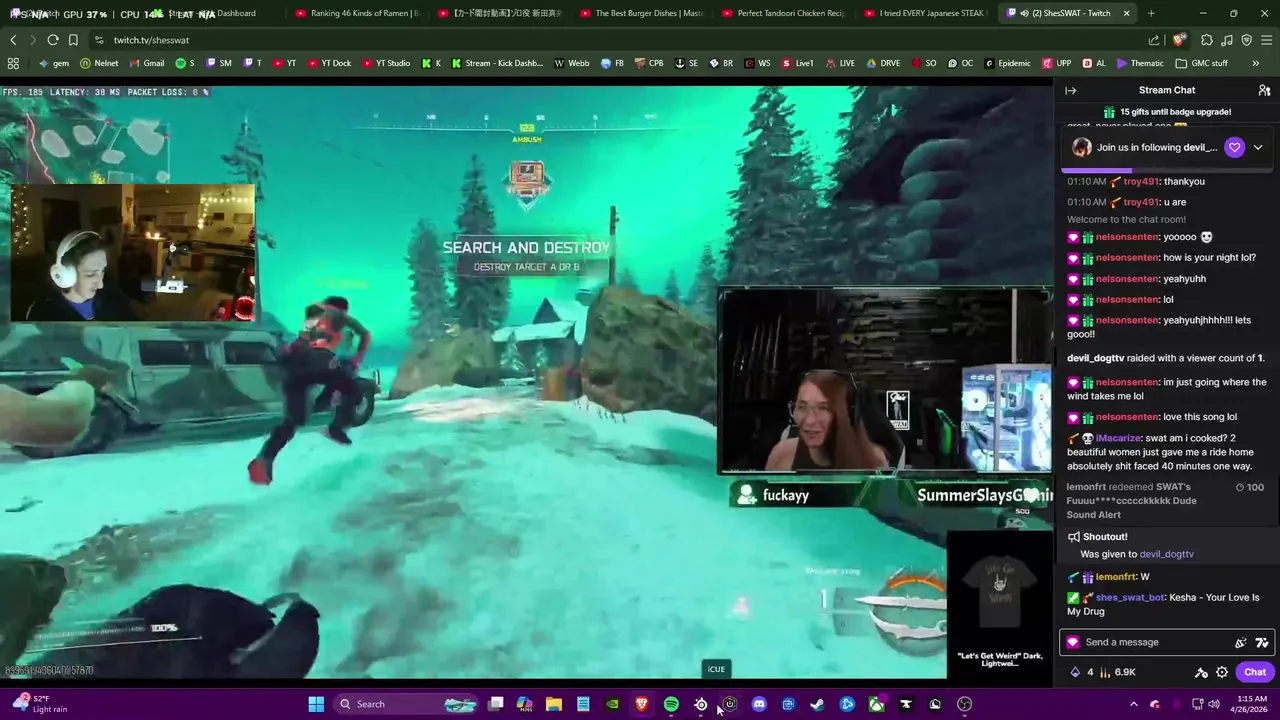Bookmark this page
Viewport: 1280px width, 720px height.
coord(73,40)
